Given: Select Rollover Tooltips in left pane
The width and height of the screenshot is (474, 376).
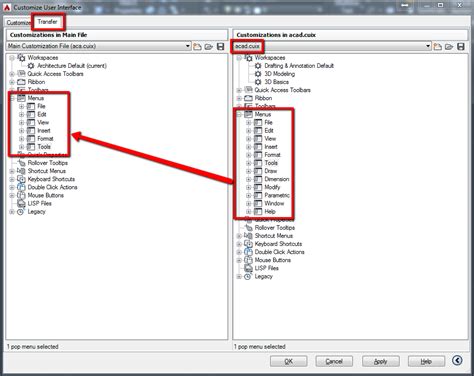Looking at the screenshot, I should (48, 163).
